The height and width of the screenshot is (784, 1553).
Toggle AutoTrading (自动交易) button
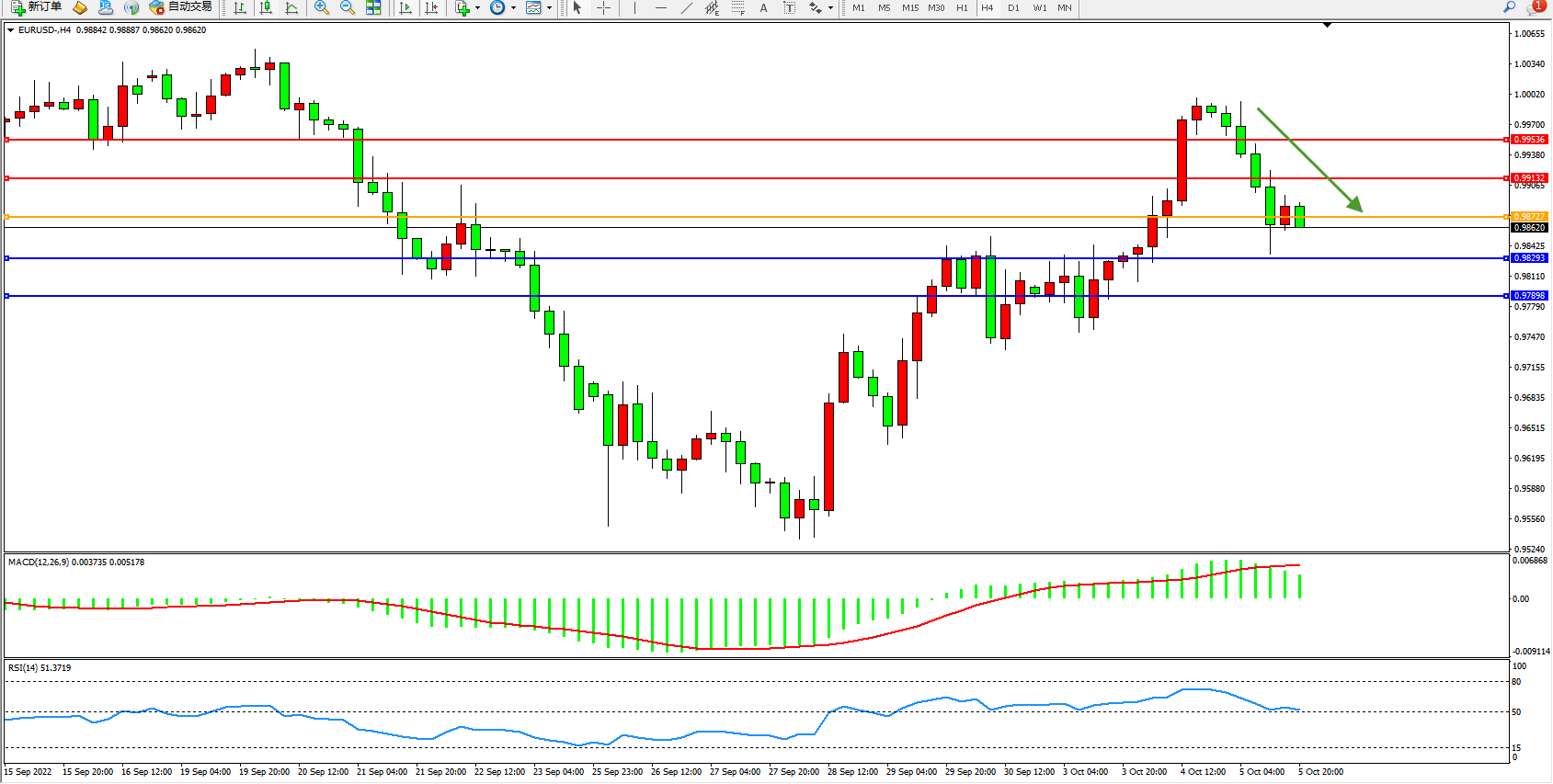[181, 7]
